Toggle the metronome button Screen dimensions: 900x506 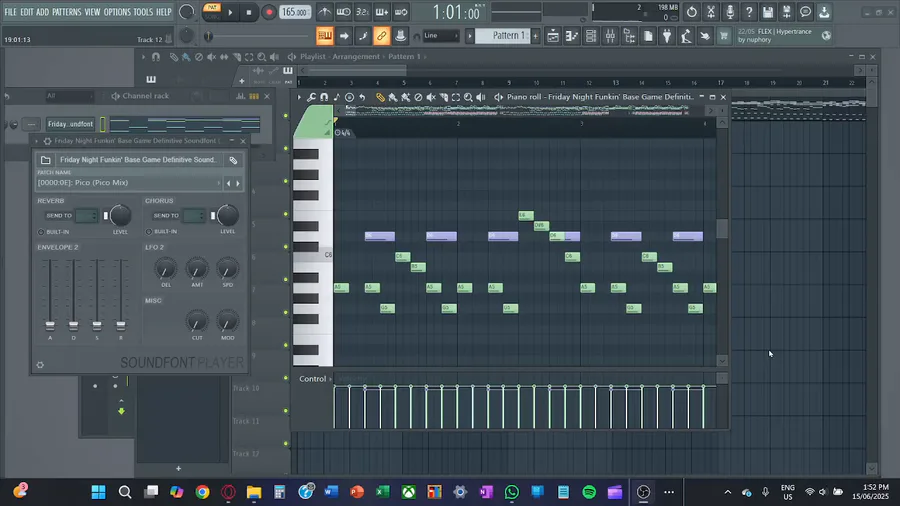(324, 12)
